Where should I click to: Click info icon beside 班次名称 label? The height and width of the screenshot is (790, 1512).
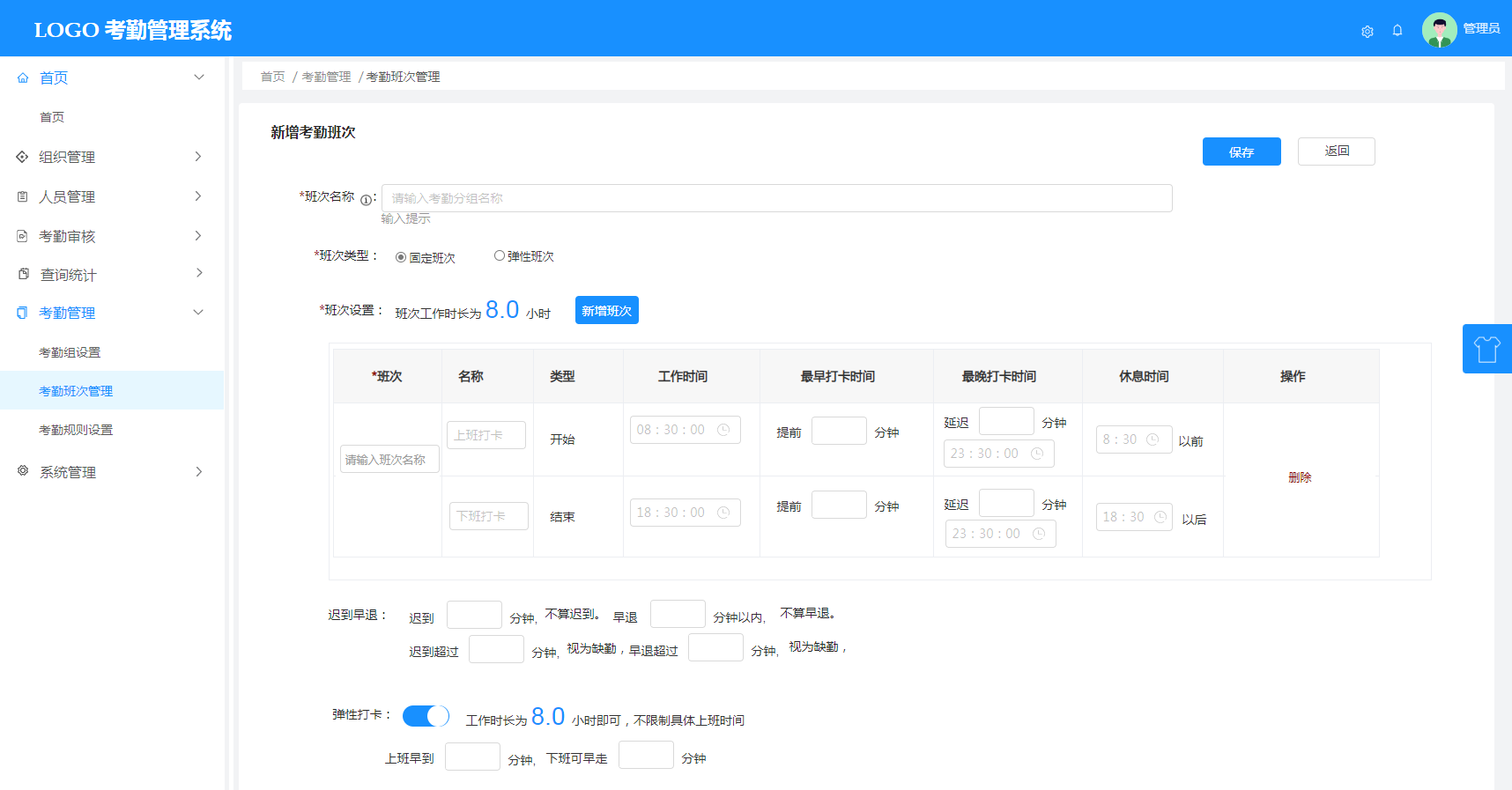[x=366, y=200]
